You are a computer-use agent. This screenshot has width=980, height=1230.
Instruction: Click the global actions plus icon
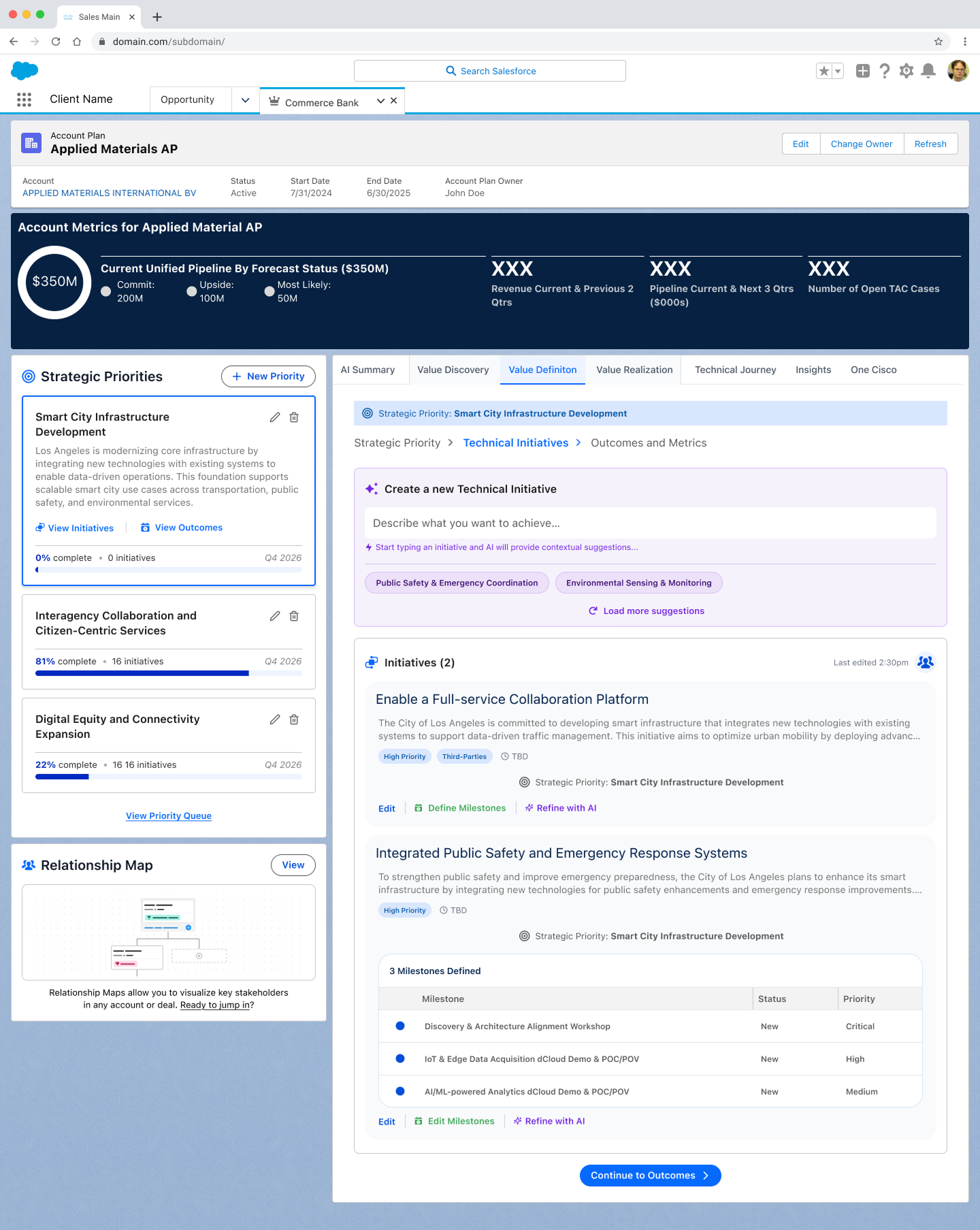pos(862,71)
